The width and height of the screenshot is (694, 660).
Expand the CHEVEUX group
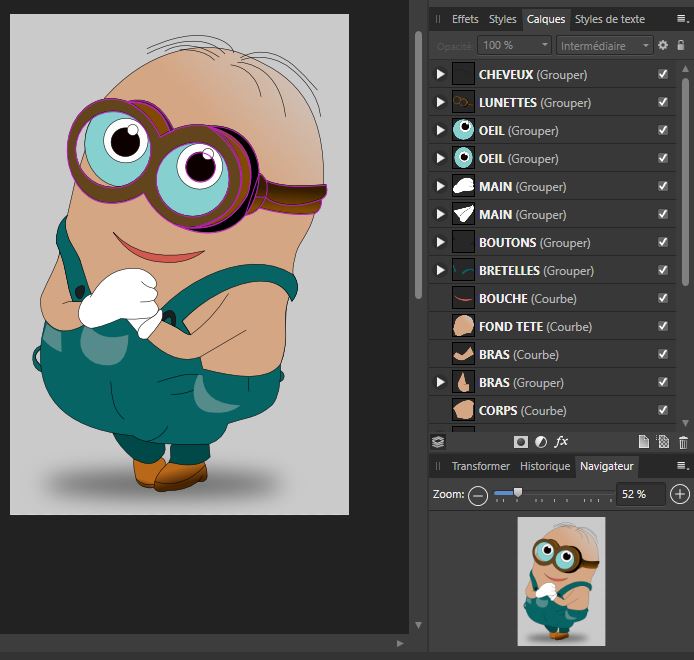[440, 74]
